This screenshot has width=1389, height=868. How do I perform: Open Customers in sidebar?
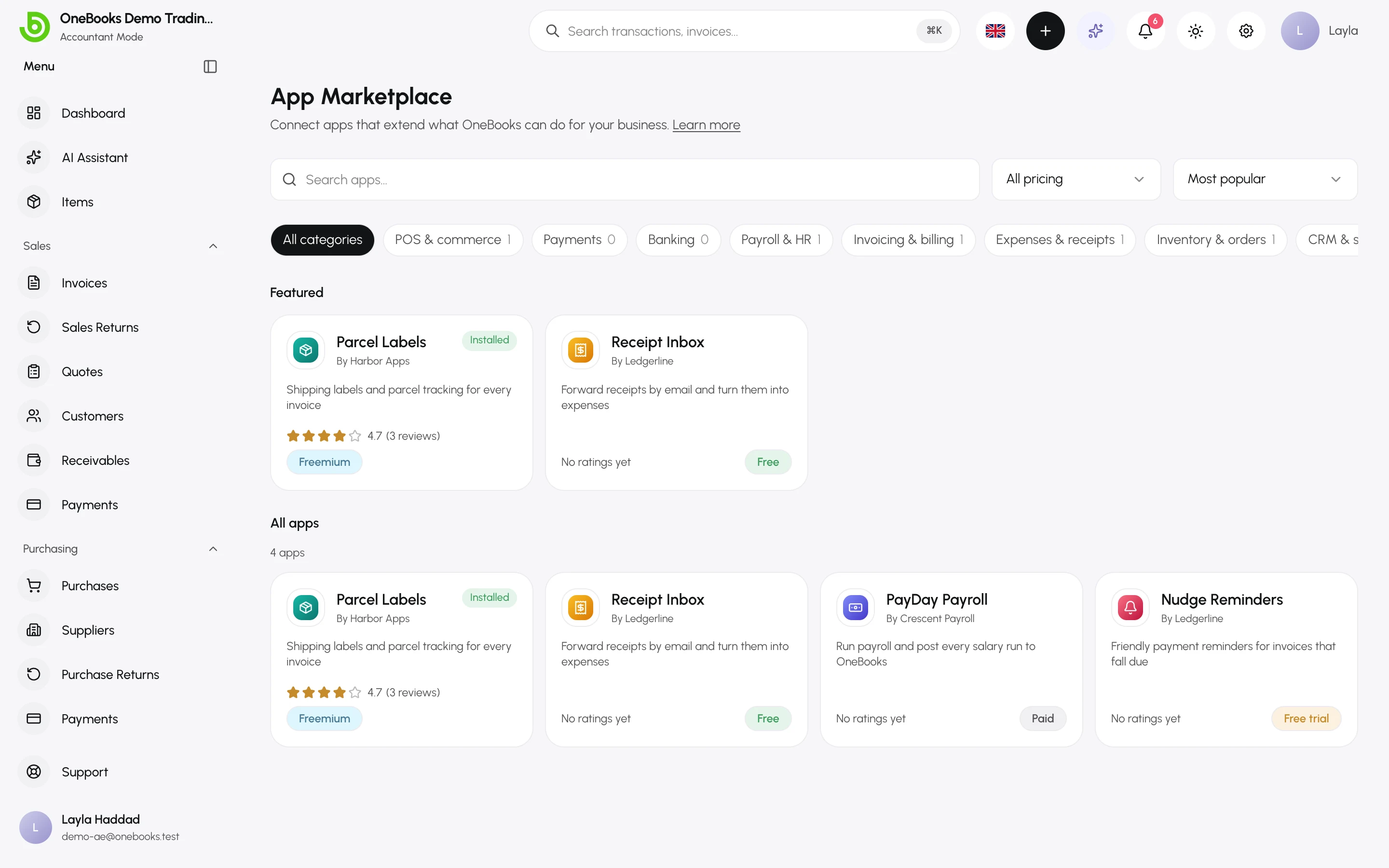[119, 416]
